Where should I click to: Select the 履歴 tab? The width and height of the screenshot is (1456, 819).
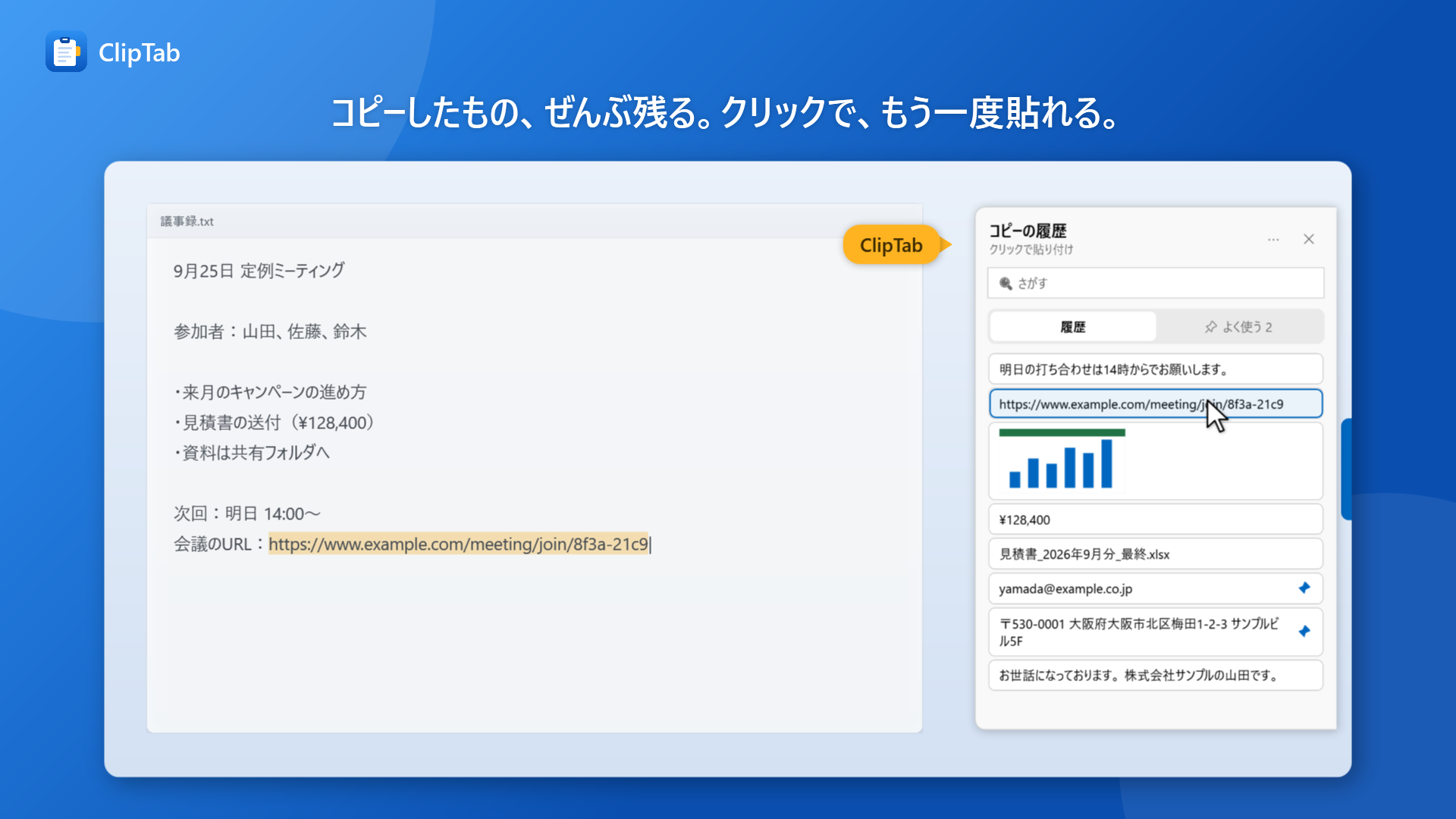click(1073, 327)
